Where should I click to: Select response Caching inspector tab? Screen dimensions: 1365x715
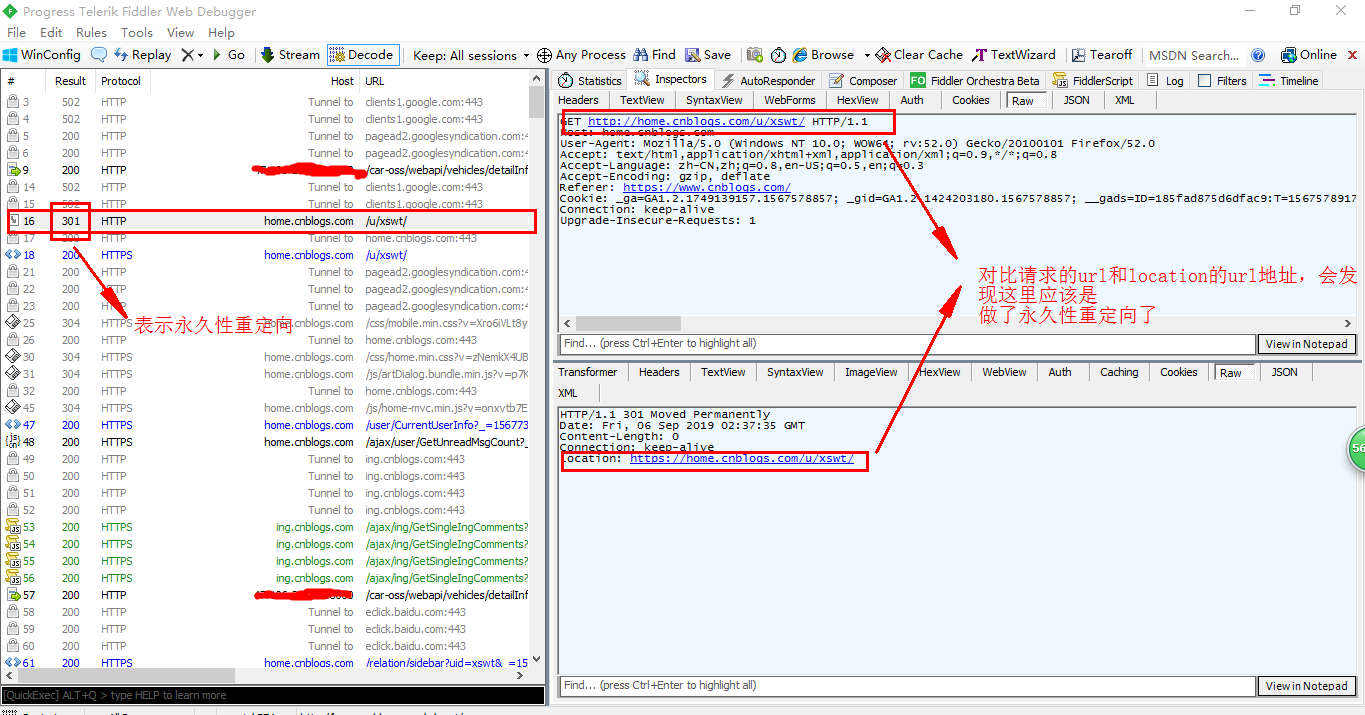(1119, 372)
